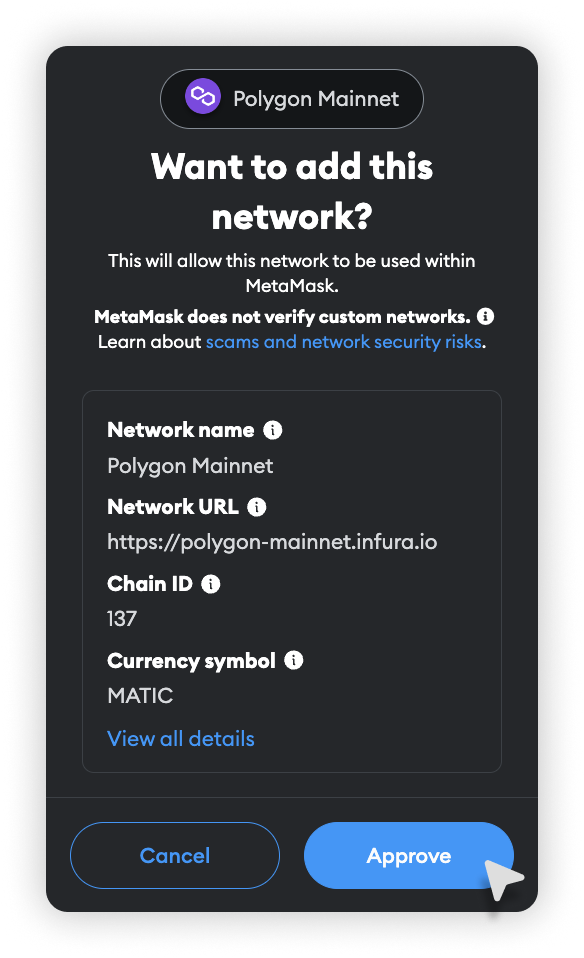
Task: Click the Currency symbol label text
Action: pyautogui.click(x=192, y=661)
